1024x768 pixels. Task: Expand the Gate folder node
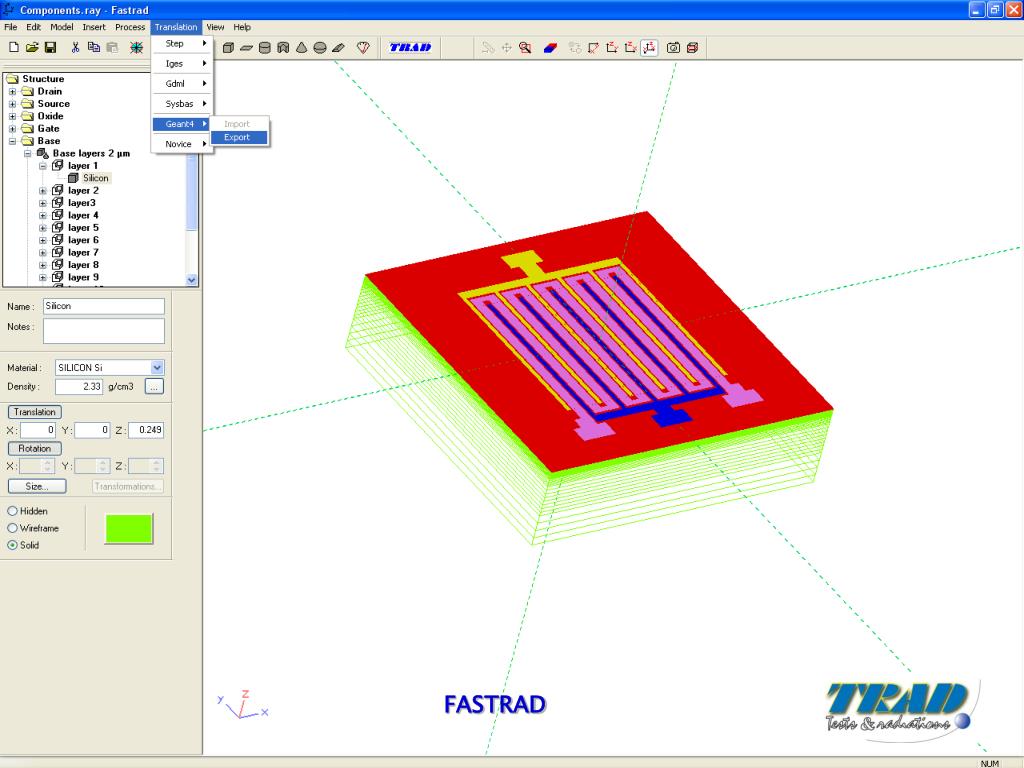click(x=12, y=129)
